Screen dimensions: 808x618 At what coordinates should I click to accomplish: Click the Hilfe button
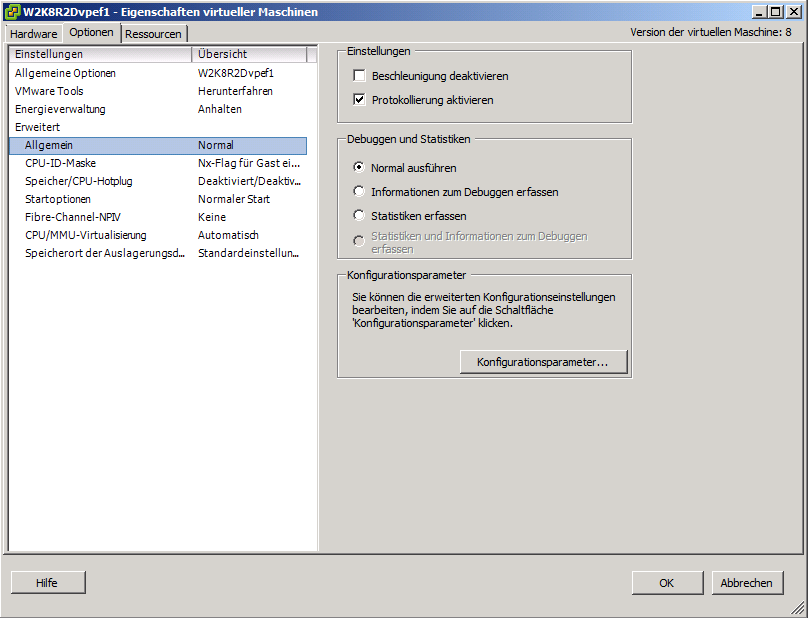48,582
